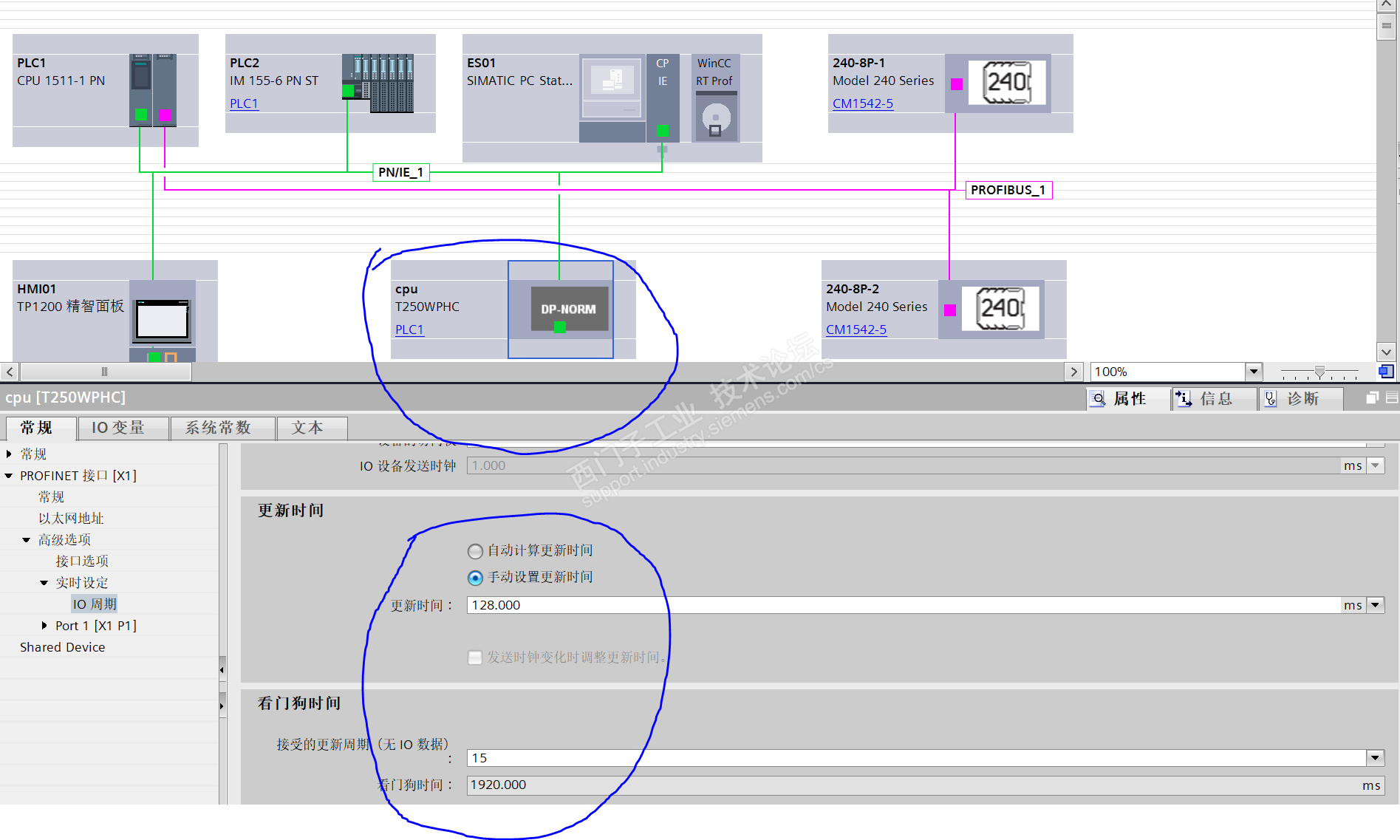Open the 系统常数 tab
The width and height of the screenshot is (1400, 840).
[222, 428]
